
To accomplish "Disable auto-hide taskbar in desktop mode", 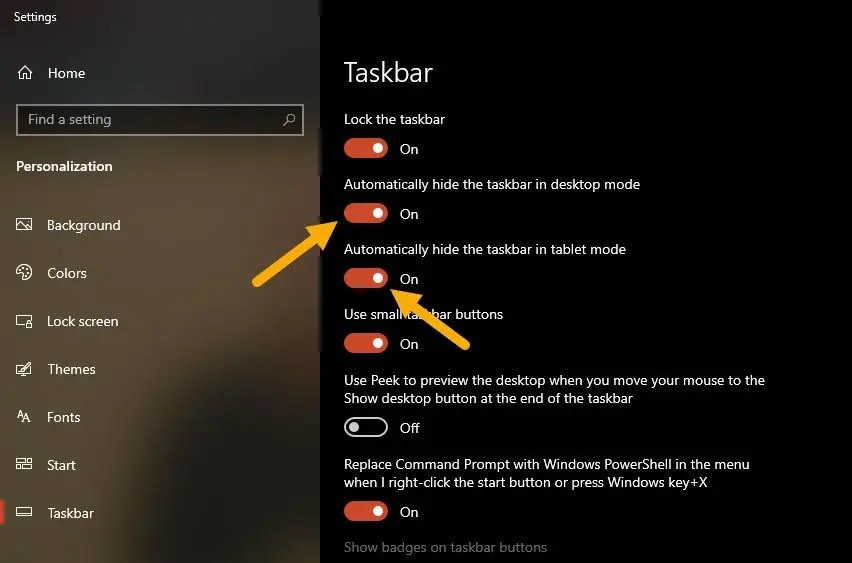I will pyautogui.click(x=366, y=214).
